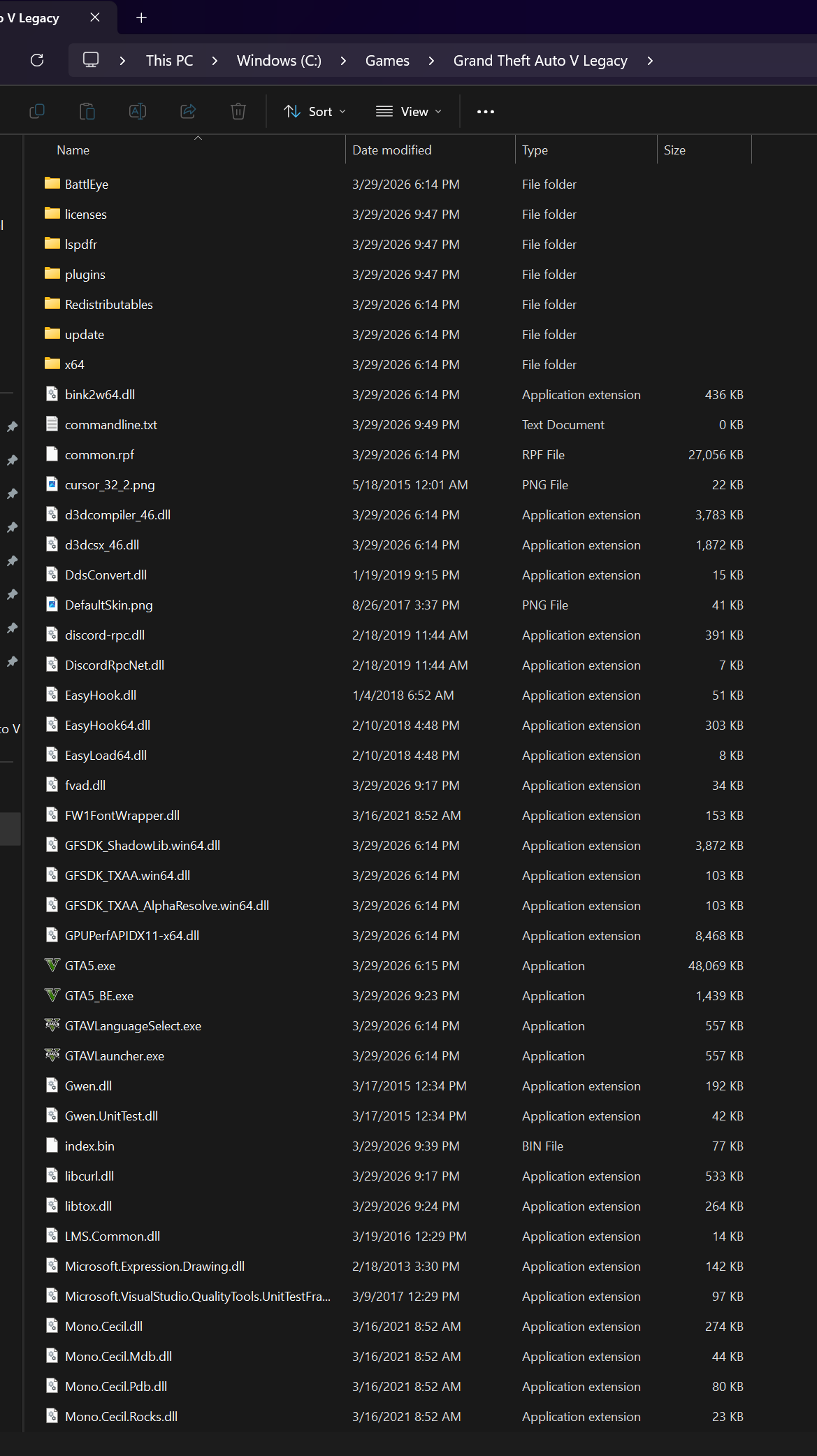Open the See more ellipsis menu
Viewport: 817px width, 1456px height.
[x=486, y=111]
